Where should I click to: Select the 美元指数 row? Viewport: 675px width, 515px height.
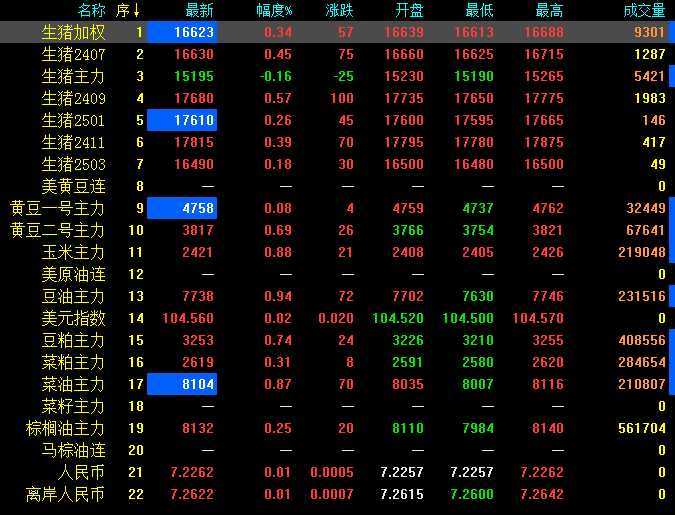[x=338, y=318]
